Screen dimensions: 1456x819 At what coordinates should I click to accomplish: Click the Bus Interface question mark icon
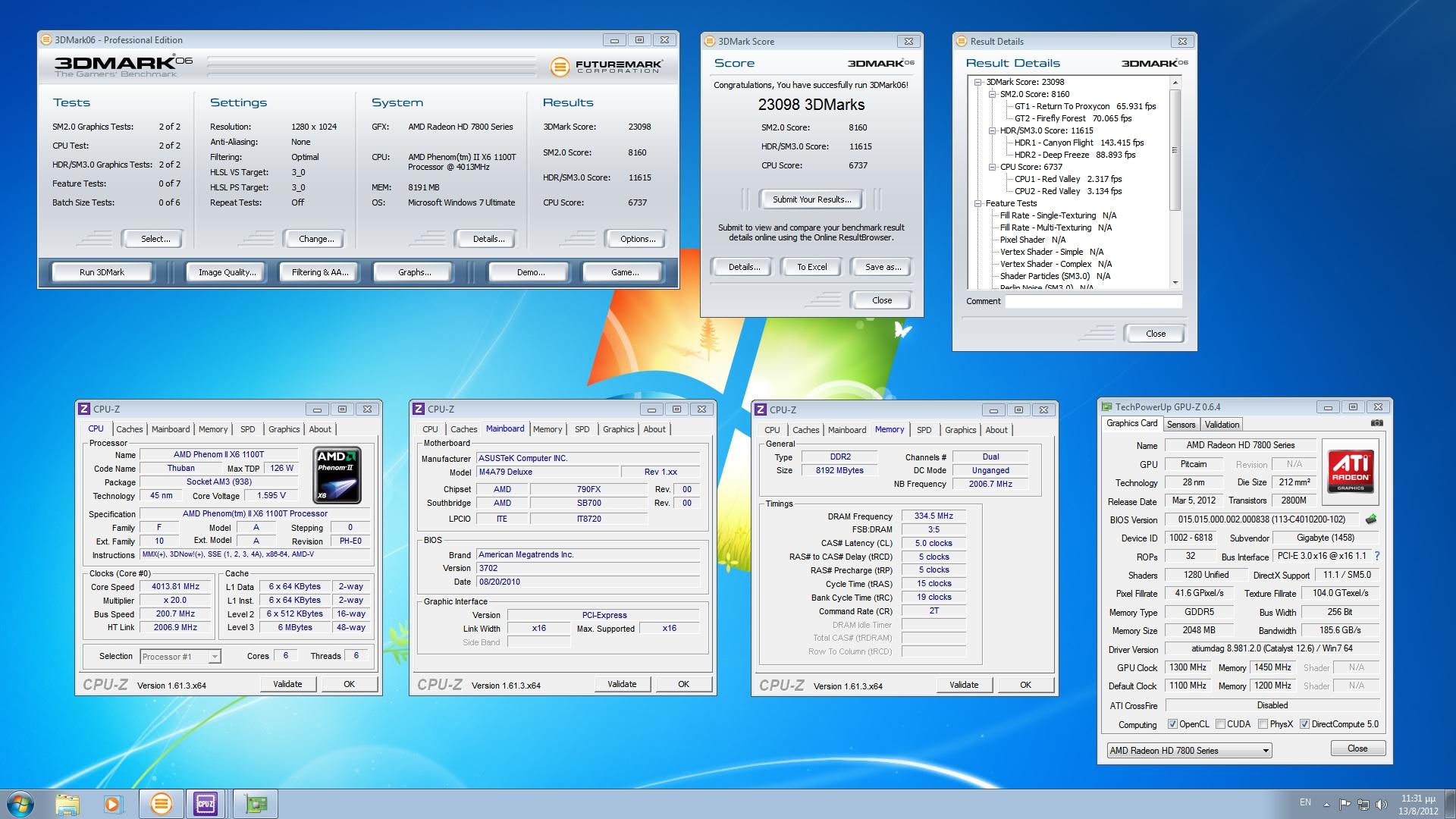[1377, 556]
